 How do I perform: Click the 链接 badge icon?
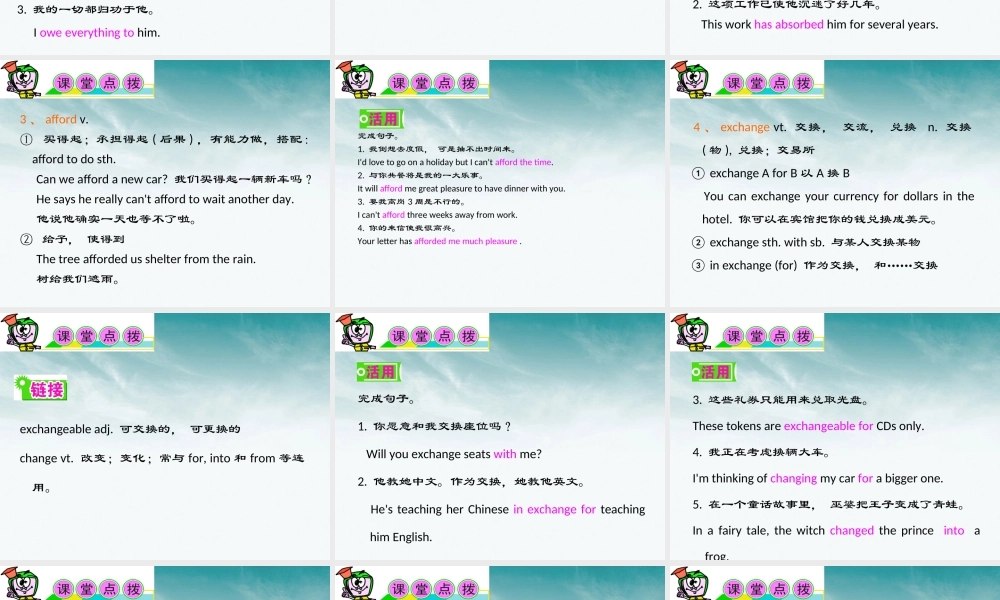pyautogui.click(x=41, y=388)
